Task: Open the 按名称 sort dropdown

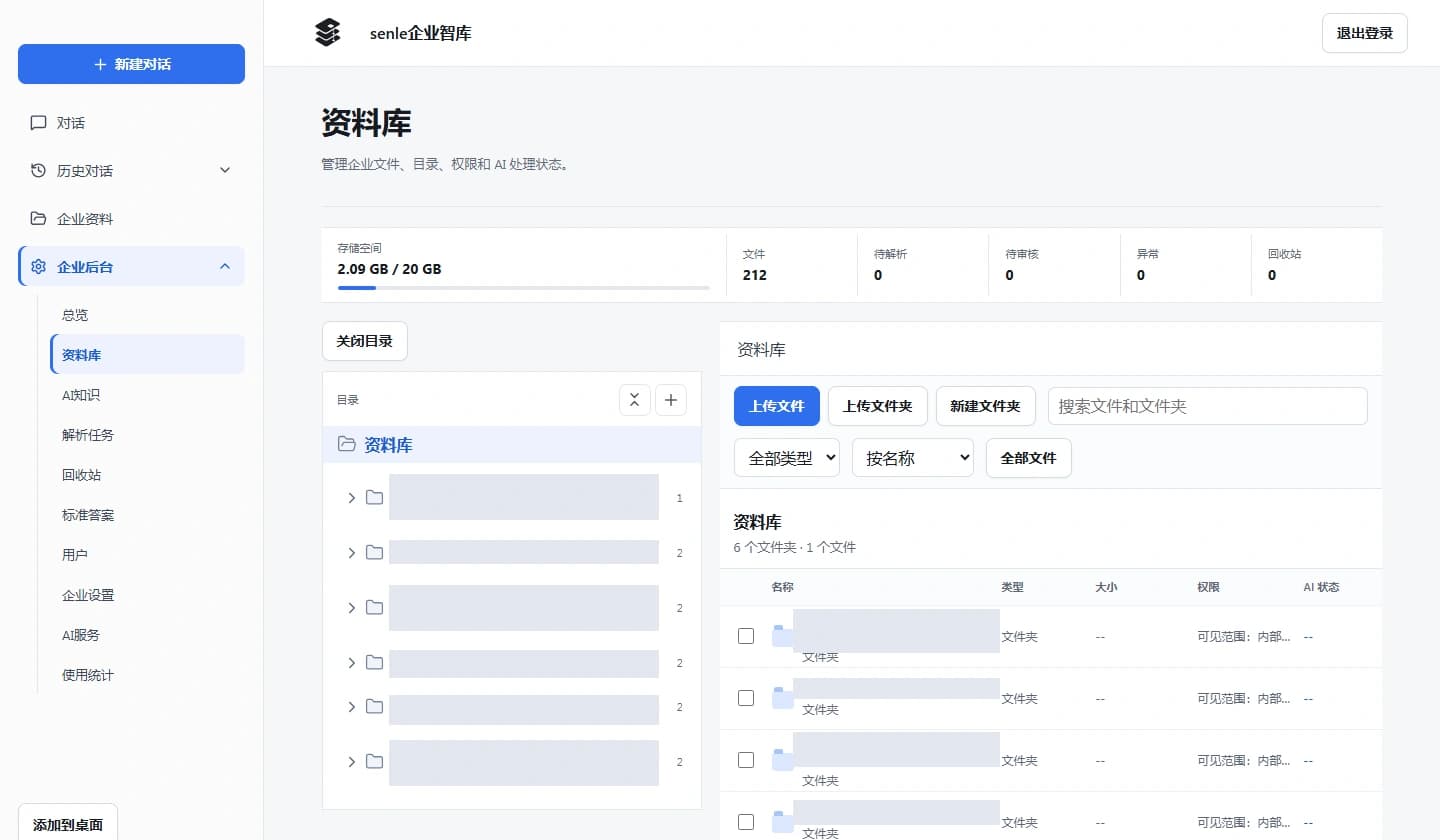Action: pyautogui.click(x=913, y=458)
